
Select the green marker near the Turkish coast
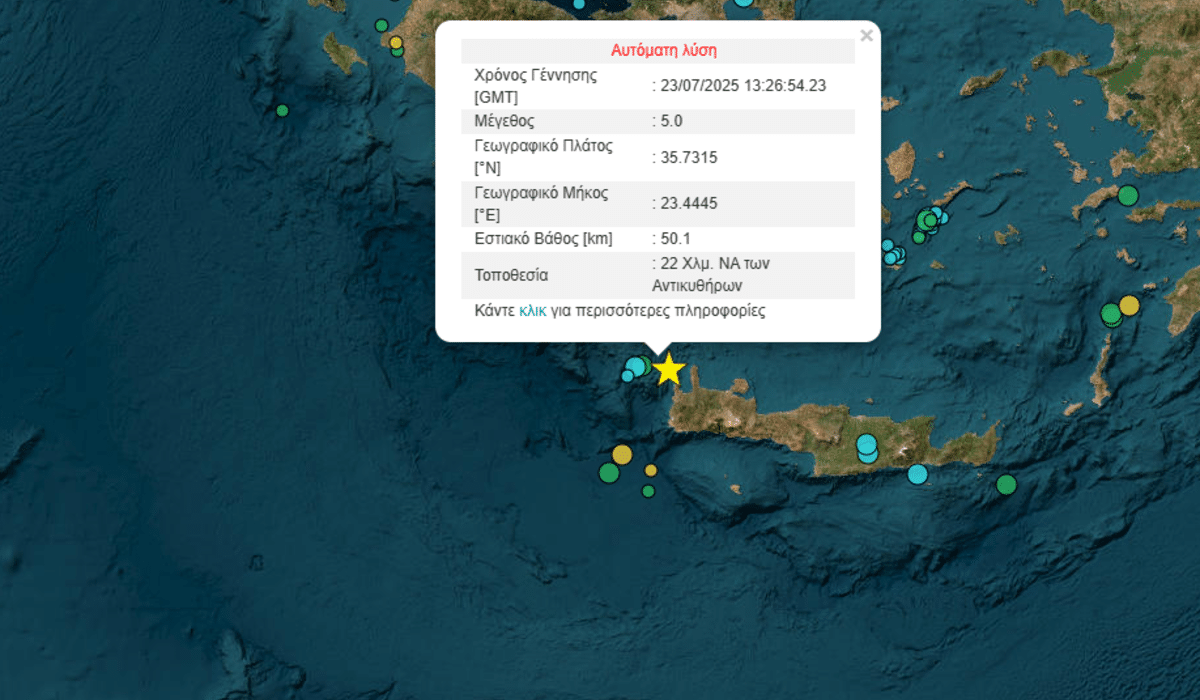click(1129, 195)
